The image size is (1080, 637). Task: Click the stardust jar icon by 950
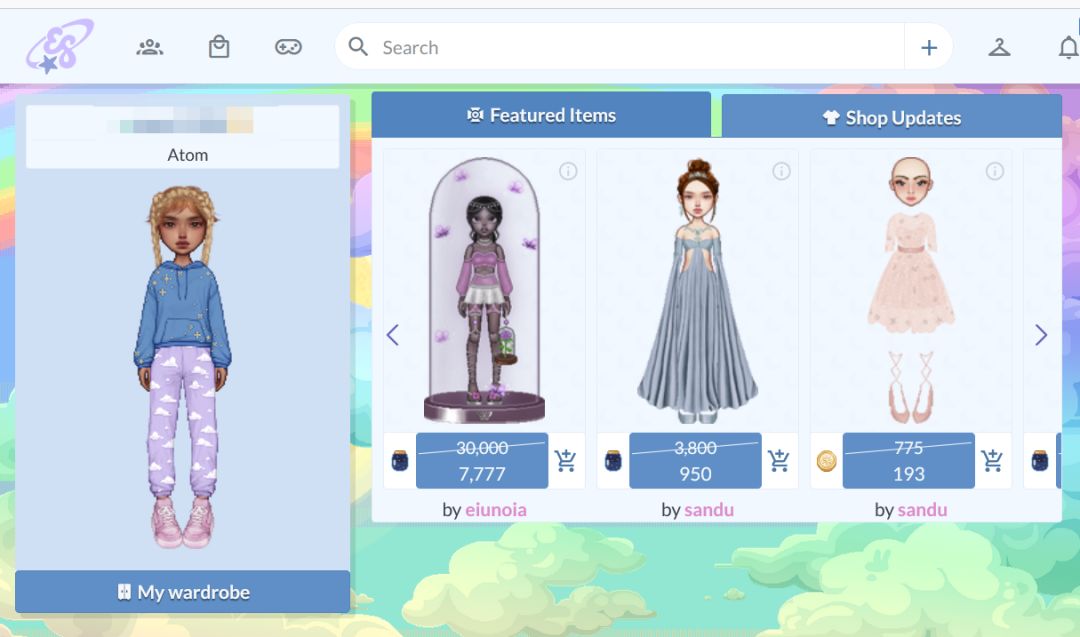613,460
